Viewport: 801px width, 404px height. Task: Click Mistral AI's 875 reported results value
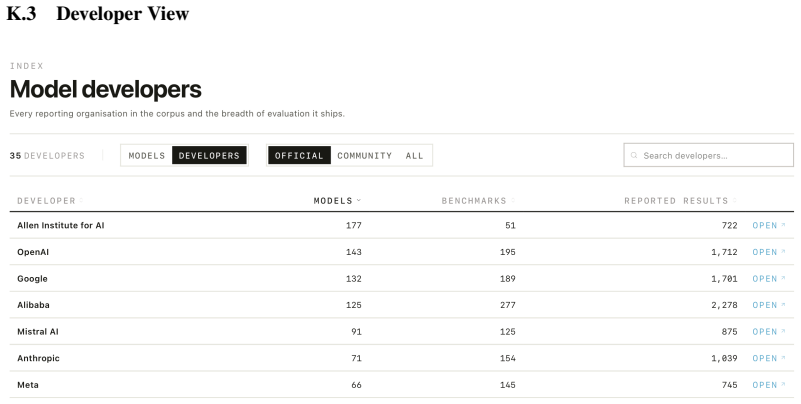pyautogui.click(x=729, y=331)
